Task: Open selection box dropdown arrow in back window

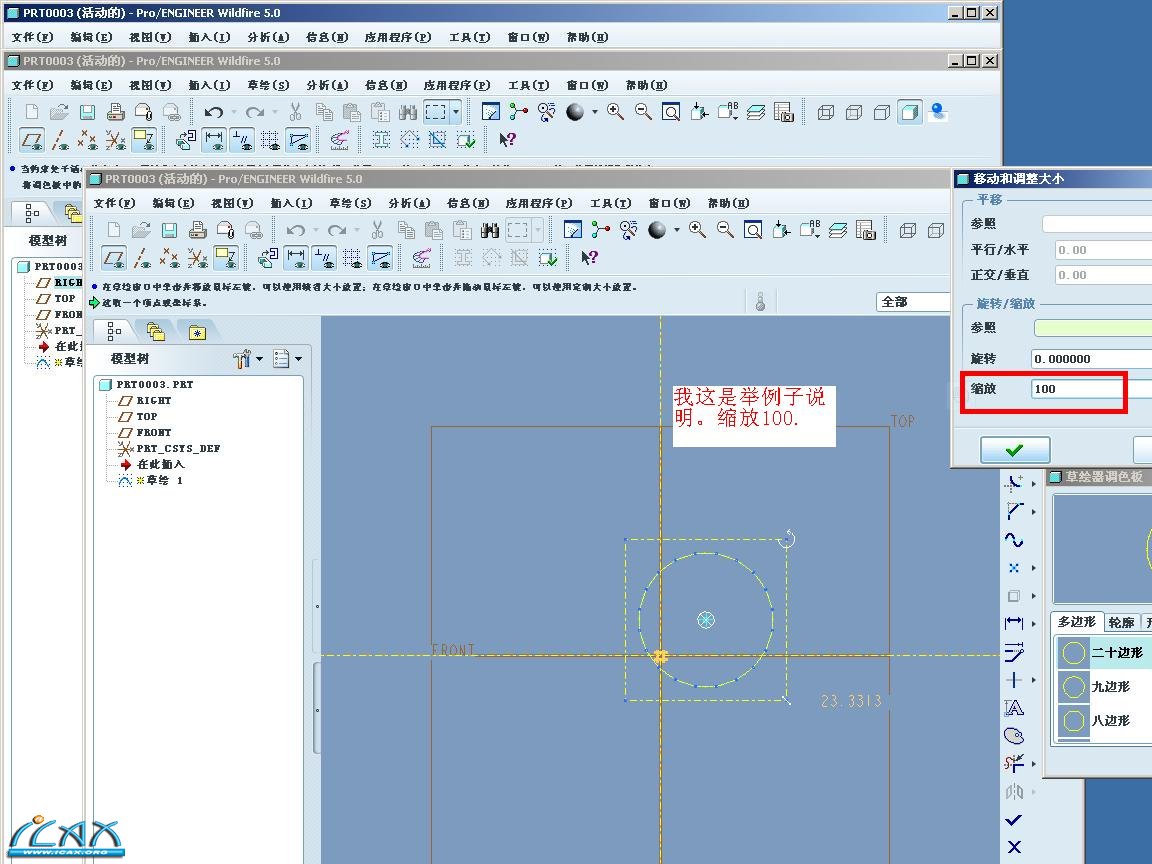Action: [x=456, y=112]
